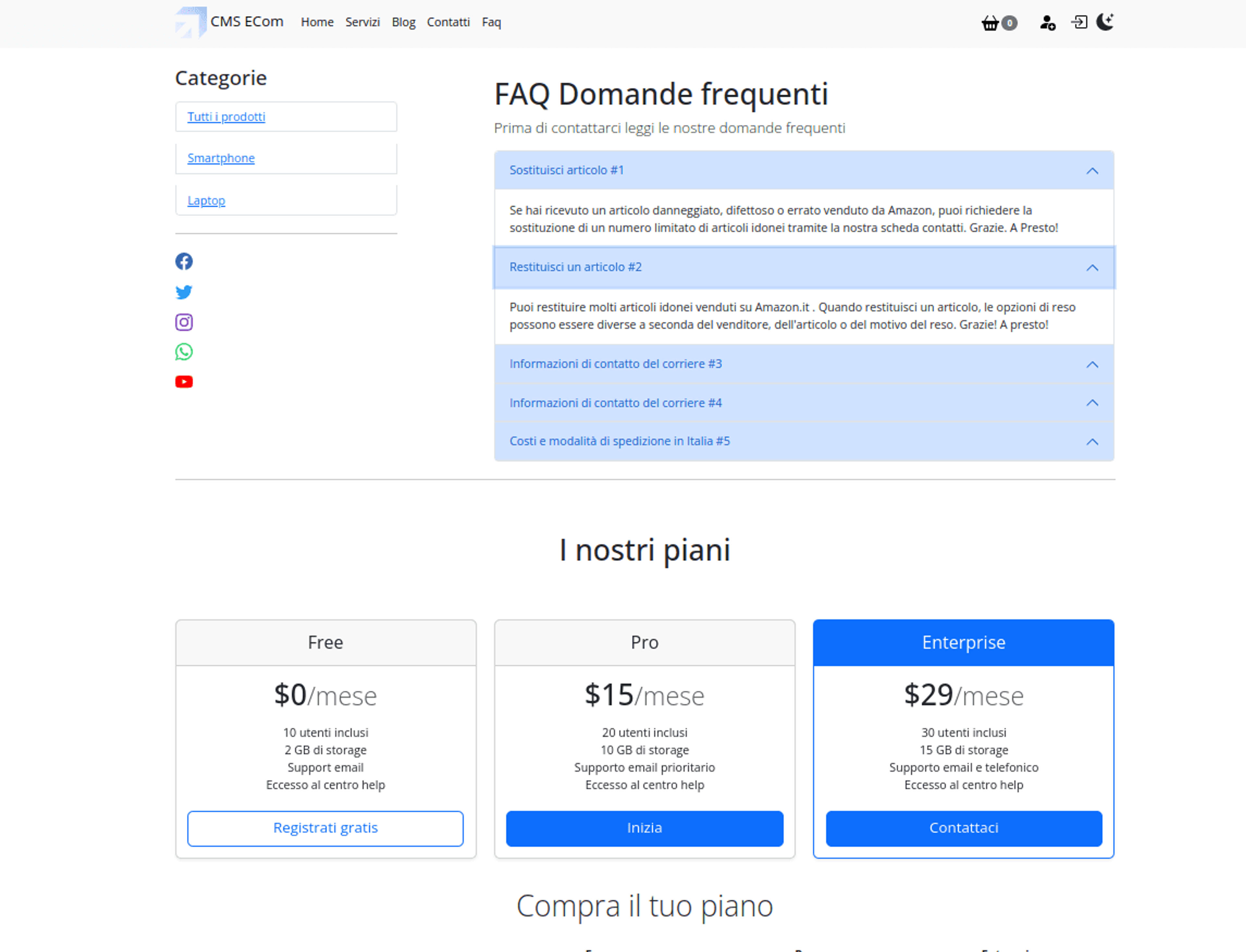Open Servizi navbar item

point(363,22)
